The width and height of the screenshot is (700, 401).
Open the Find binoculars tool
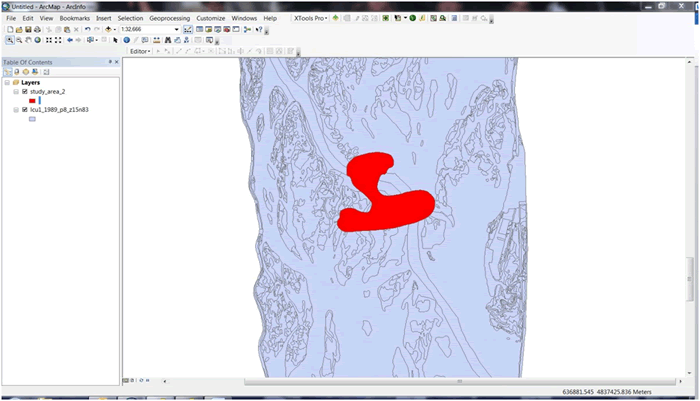[x=168, y=40]
